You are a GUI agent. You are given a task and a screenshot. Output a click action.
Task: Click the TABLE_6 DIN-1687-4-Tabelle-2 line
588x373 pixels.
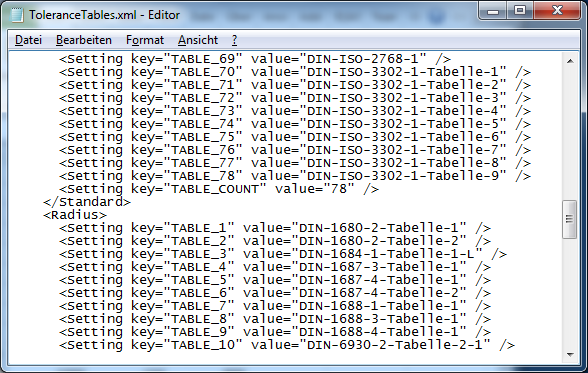(275, 293)
